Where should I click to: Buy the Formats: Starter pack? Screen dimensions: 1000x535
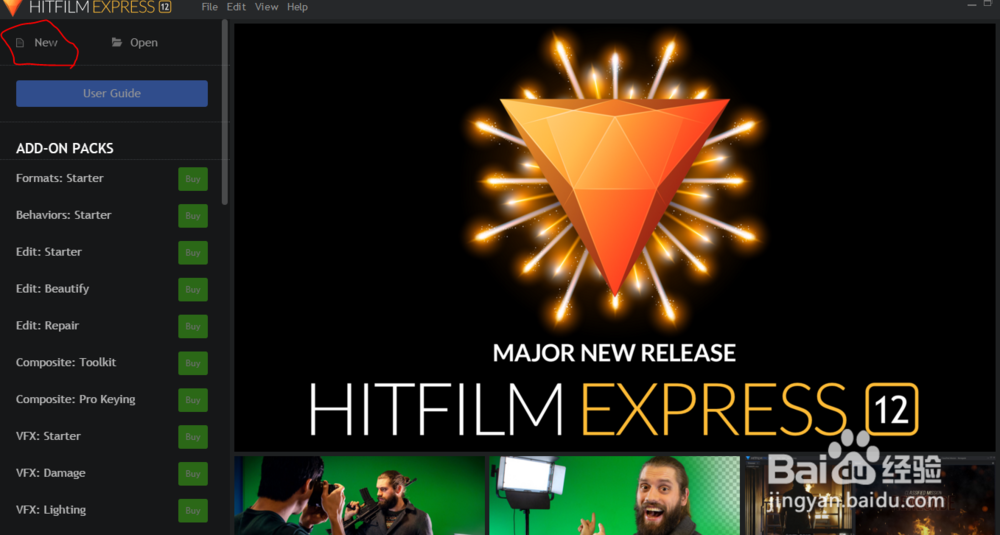pyautogui.click(x=193, y=179)
